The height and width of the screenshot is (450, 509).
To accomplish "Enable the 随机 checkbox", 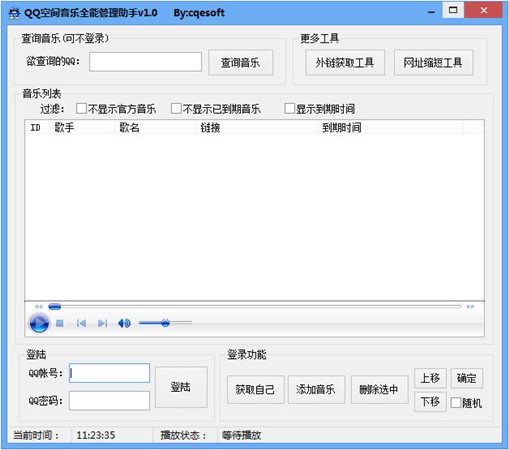I will 456,403.
